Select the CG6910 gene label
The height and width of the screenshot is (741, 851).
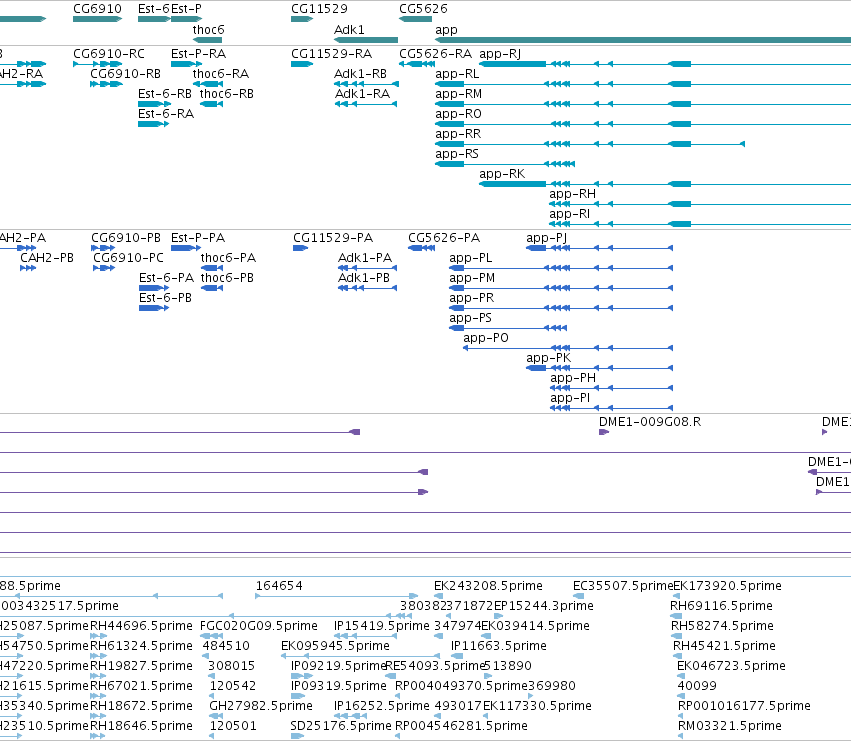tap(97, 9)
